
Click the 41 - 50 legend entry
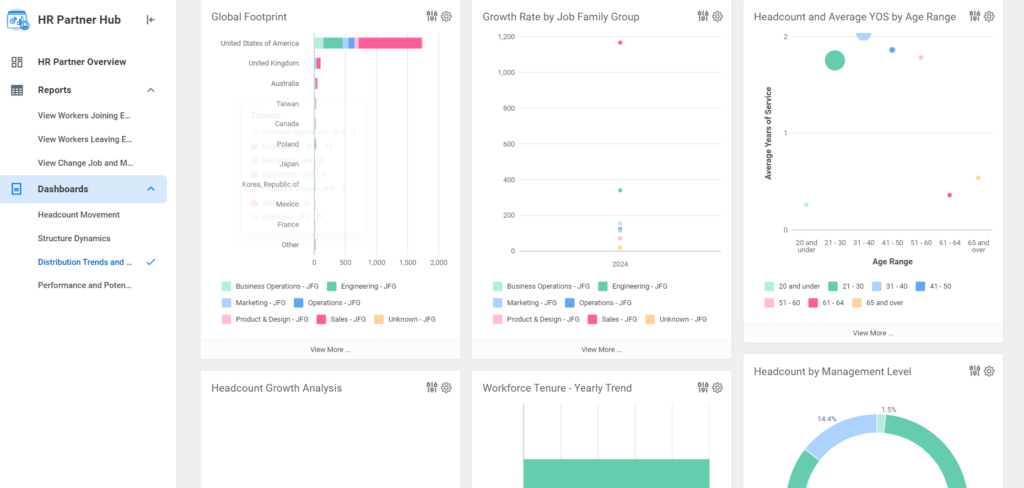pos(933,286)
